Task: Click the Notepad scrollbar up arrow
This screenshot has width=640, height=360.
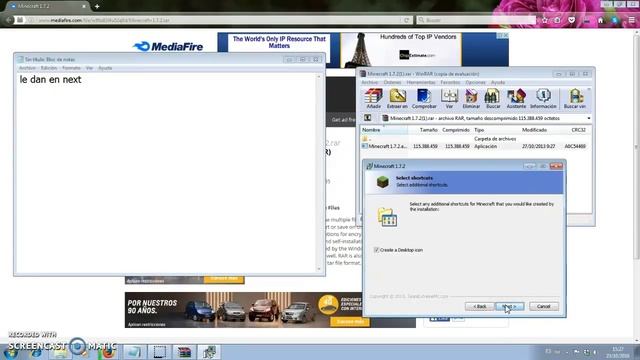Action: [320, 76]
